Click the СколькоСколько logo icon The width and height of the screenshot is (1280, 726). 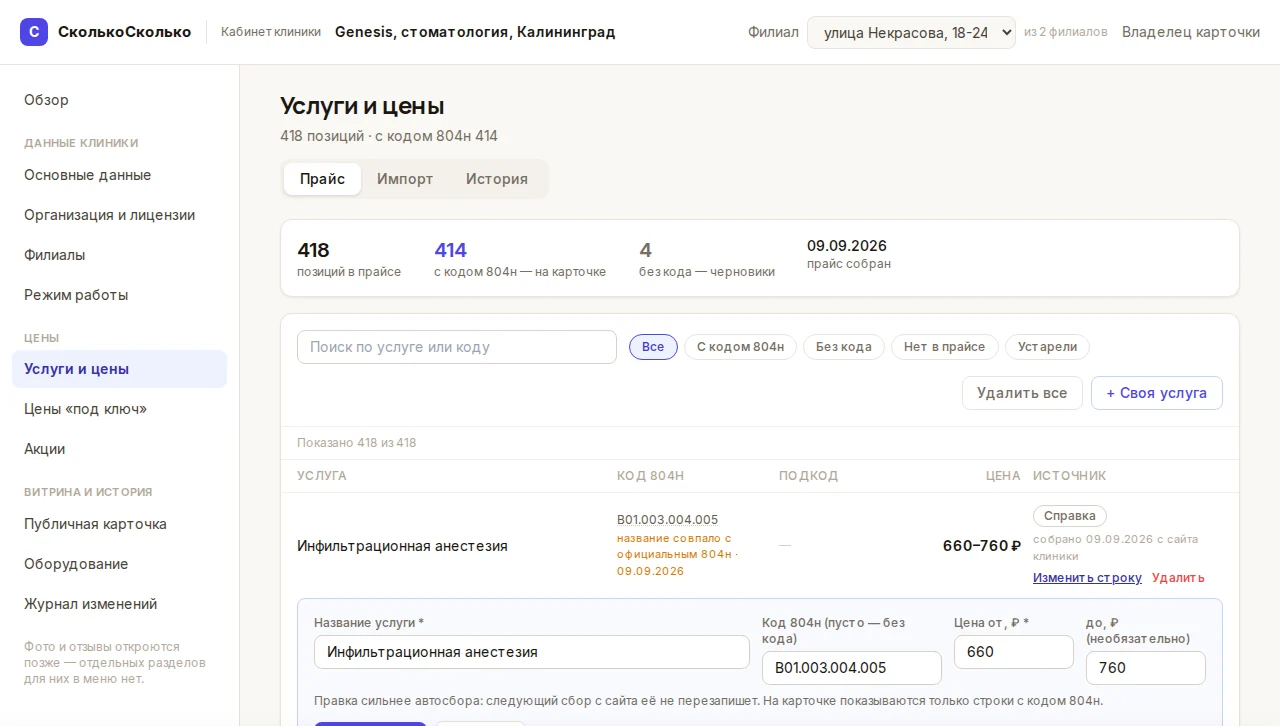click(x=34, y=32)
